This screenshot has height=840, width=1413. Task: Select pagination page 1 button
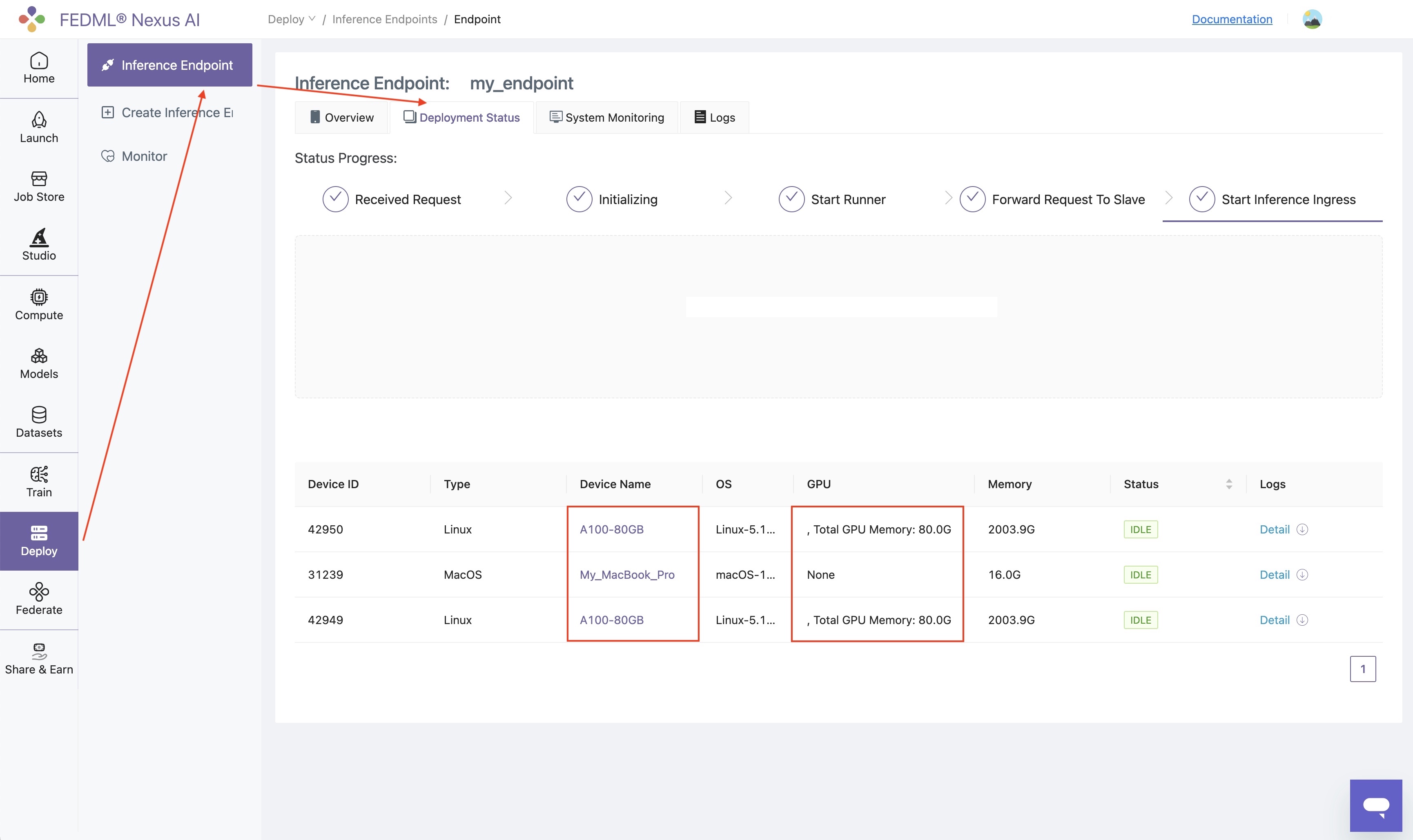(1363, 669)
